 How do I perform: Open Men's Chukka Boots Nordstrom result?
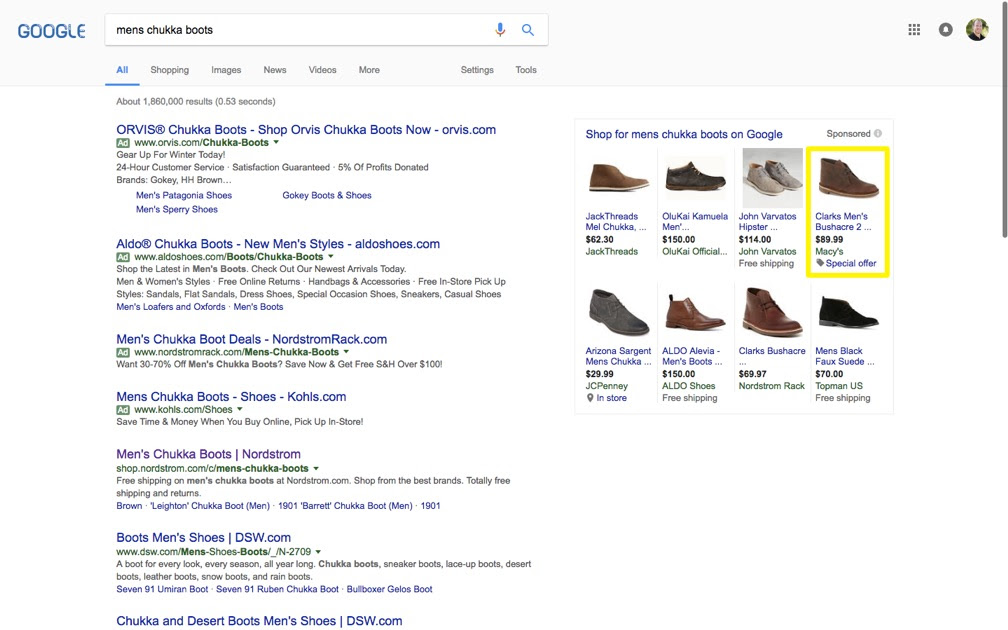click(x=208, y=454)
